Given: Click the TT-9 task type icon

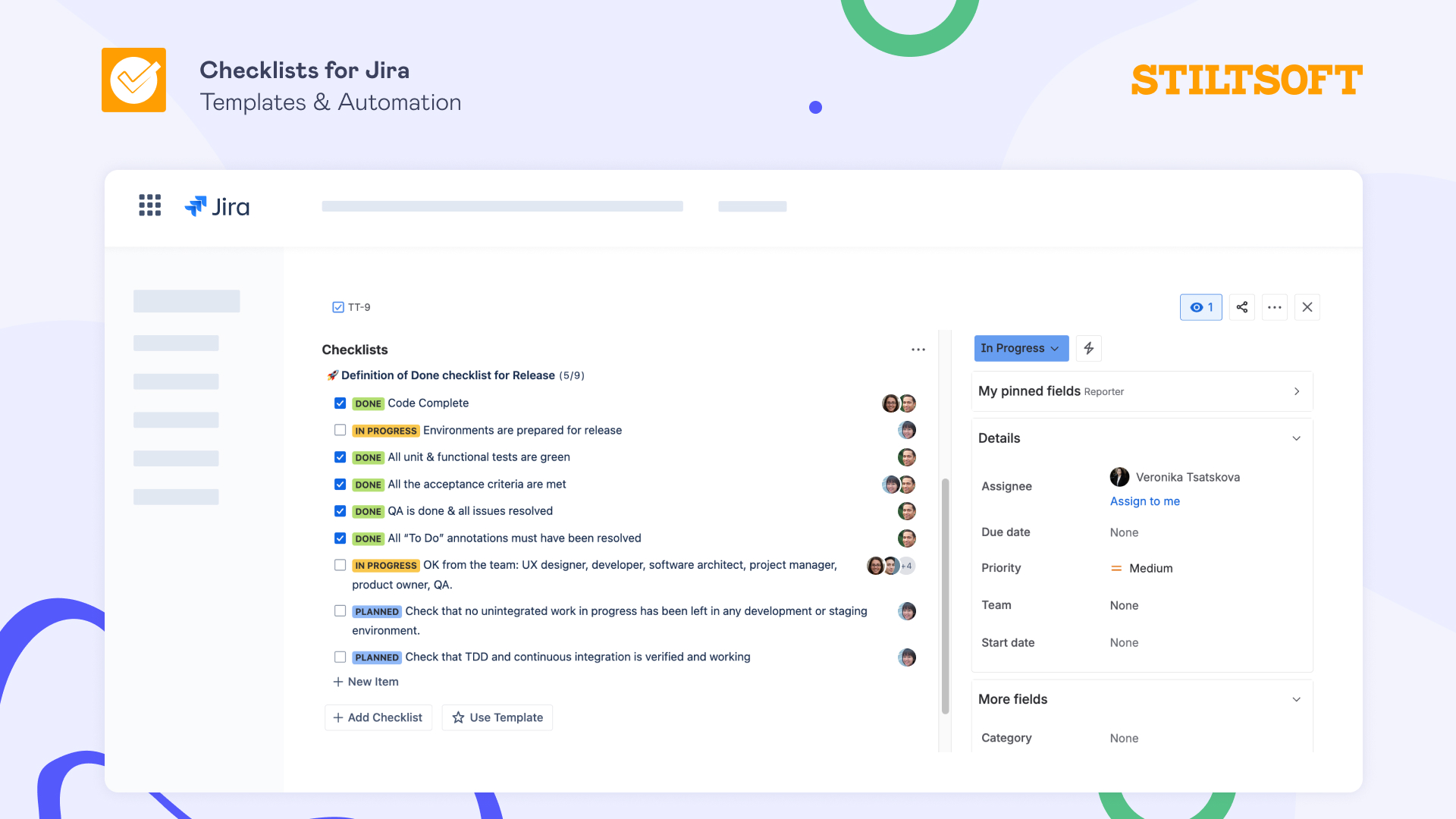Looking at the screenshot, I should [x=337, y=307].
